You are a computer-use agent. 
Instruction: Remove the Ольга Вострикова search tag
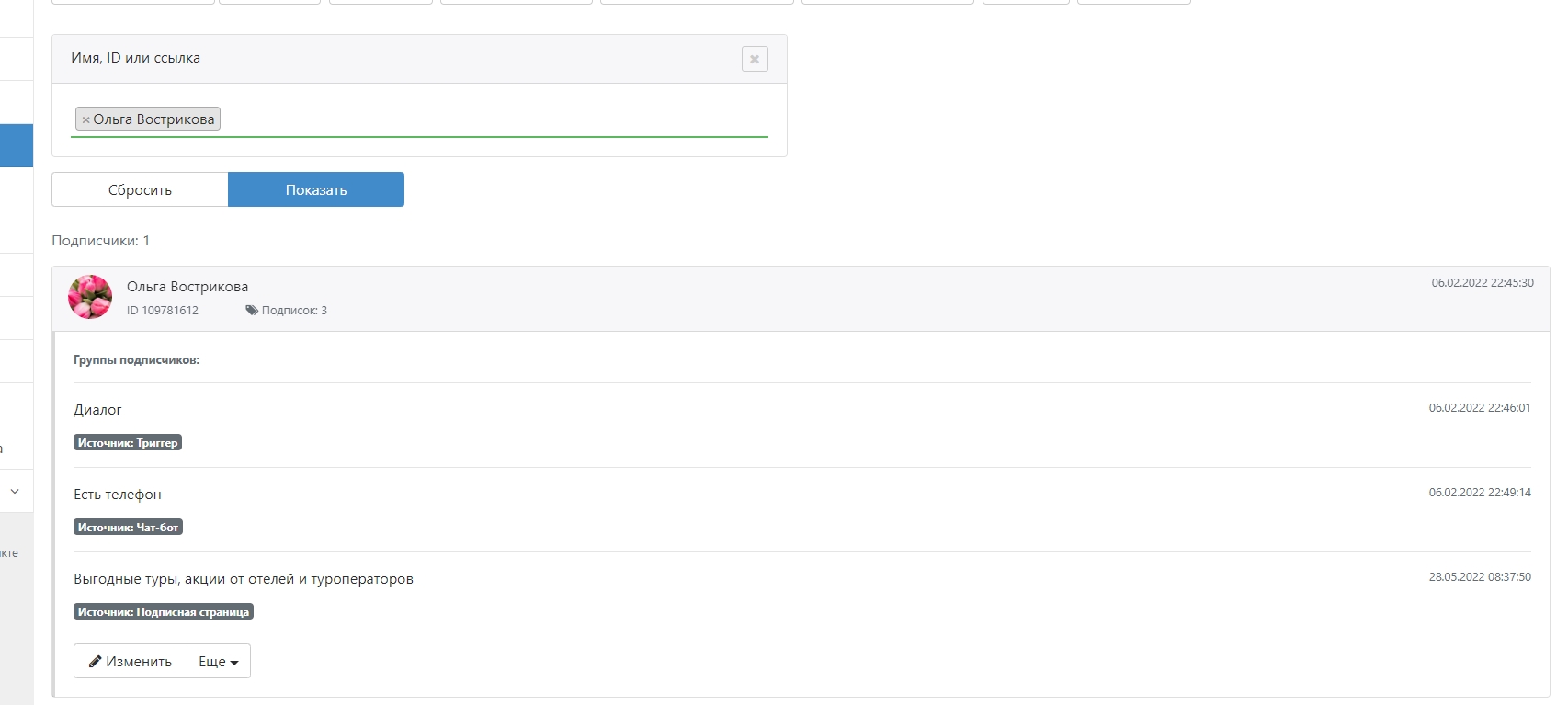85,119
